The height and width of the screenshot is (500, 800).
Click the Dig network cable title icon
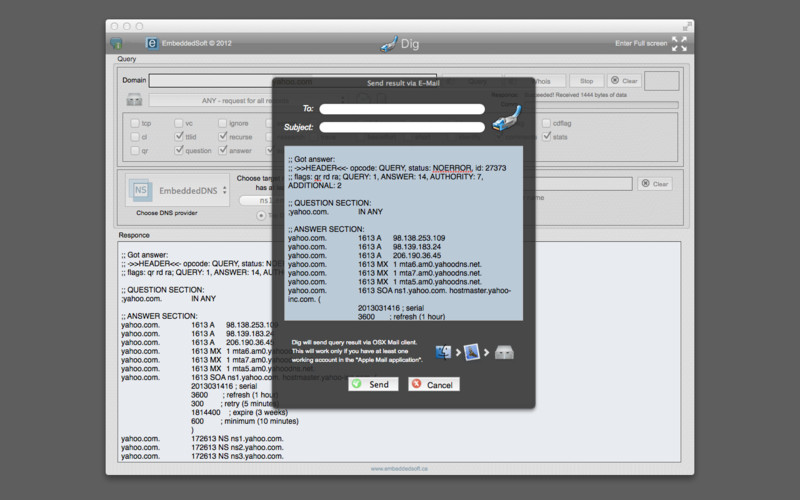[x=389, y=44]
